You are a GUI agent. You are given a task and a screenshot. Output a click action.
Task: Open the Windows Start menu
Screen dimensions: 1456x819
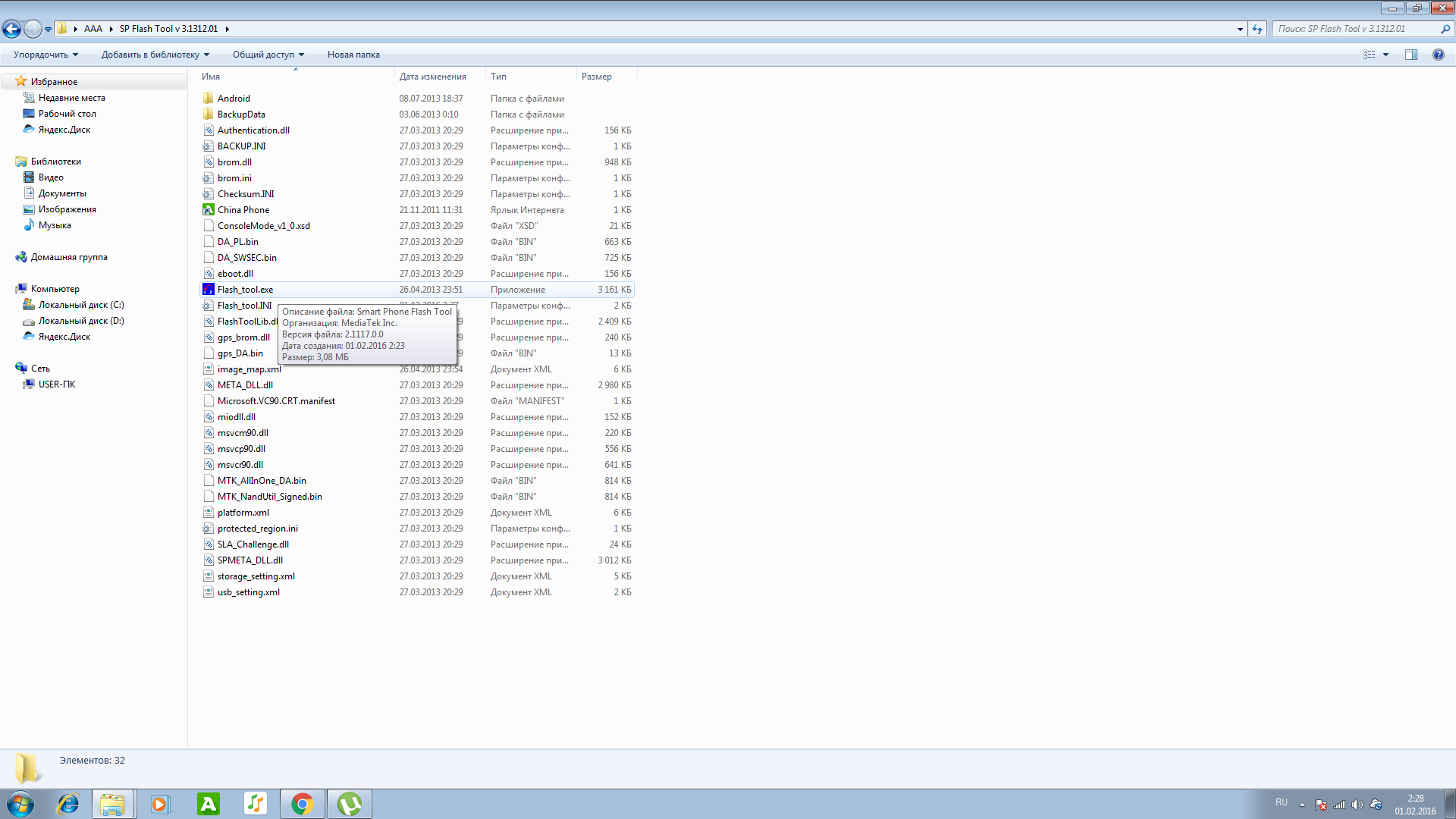[20, 804]
